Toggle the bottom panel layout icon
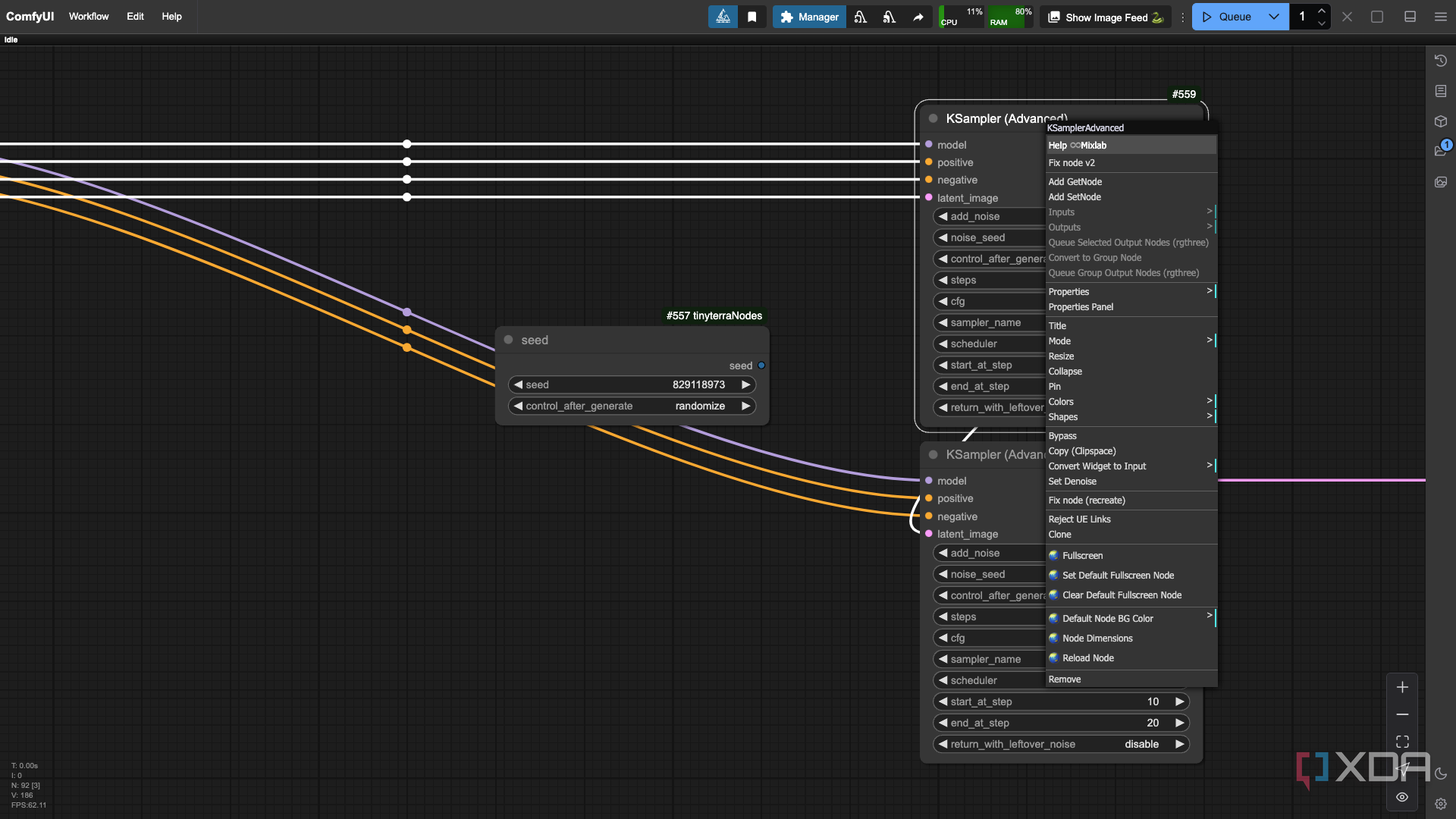Viewport: 1456px width, 819px height. click(x=1410, y=17)
